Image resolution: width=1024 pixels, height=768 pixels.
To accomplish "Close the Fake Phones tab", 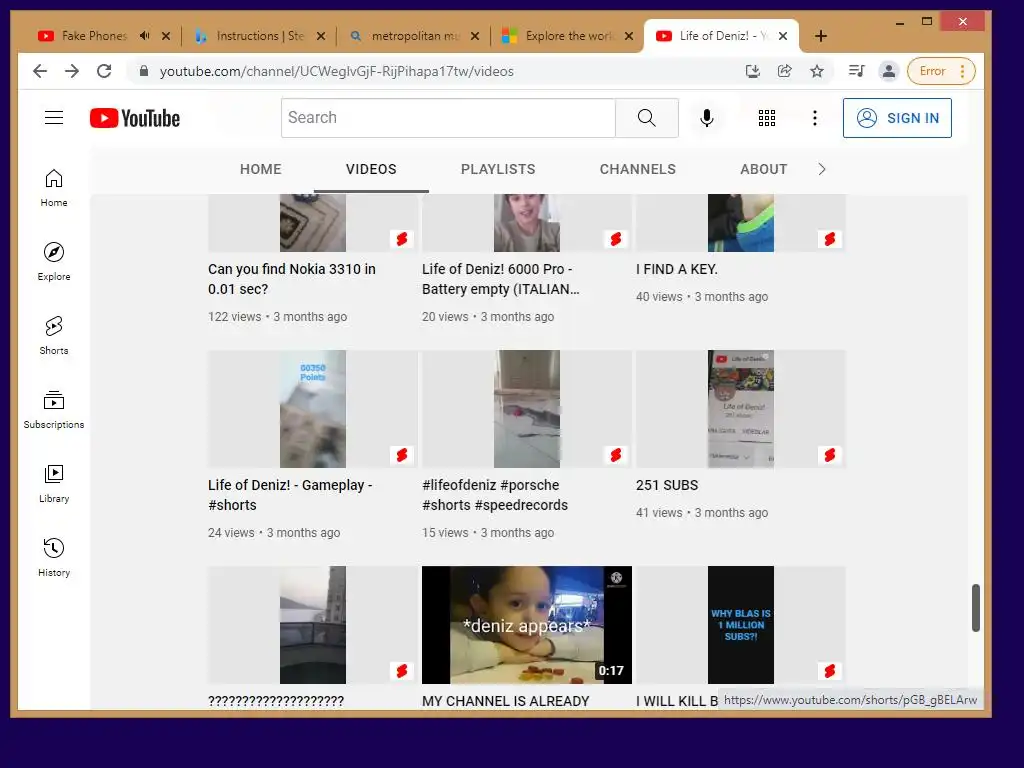I will pyautogui.click(x=166, y=36).
